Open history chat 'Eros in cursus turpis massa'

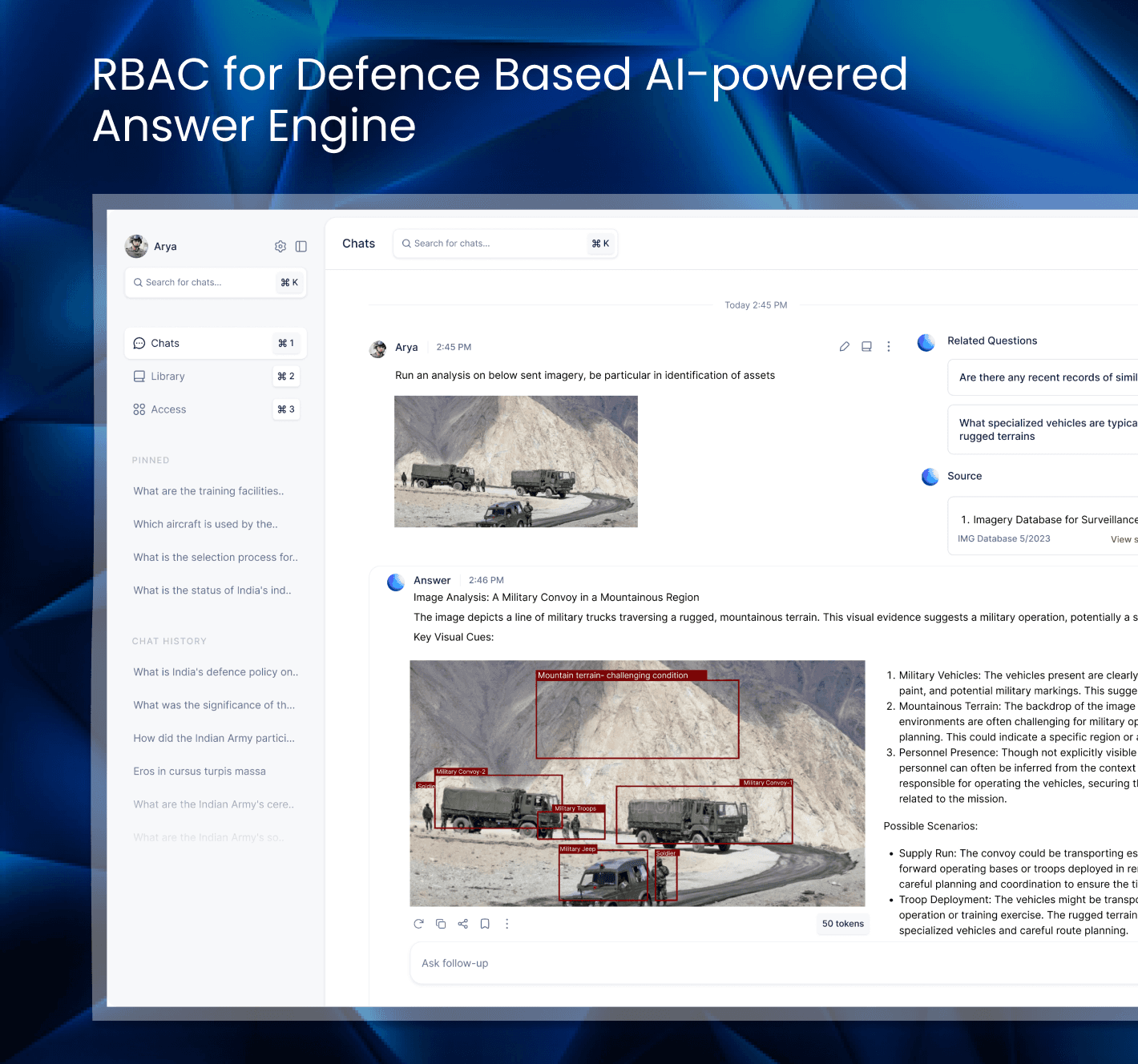point(200,772)
